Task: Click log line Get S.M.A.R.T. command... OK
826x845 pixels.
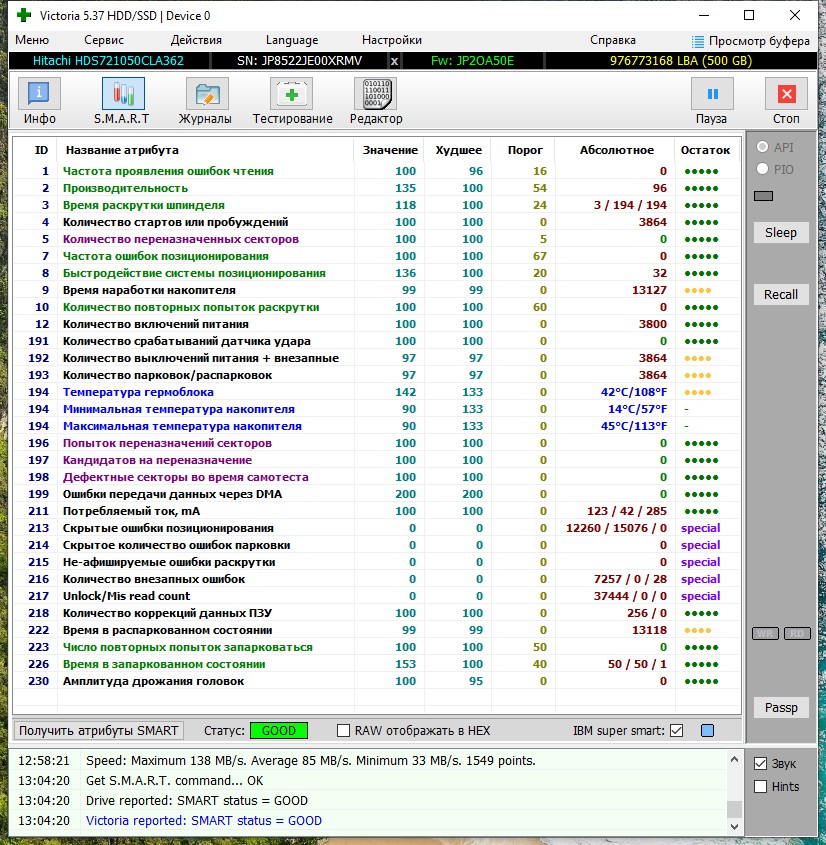Action: pos(175,781)
